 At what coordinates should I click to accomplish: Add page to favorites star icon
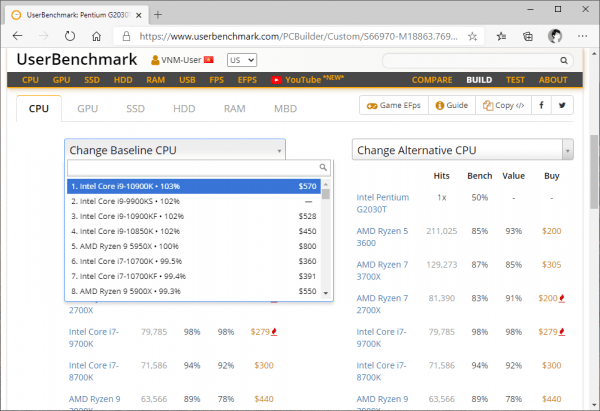coord(473,36)
